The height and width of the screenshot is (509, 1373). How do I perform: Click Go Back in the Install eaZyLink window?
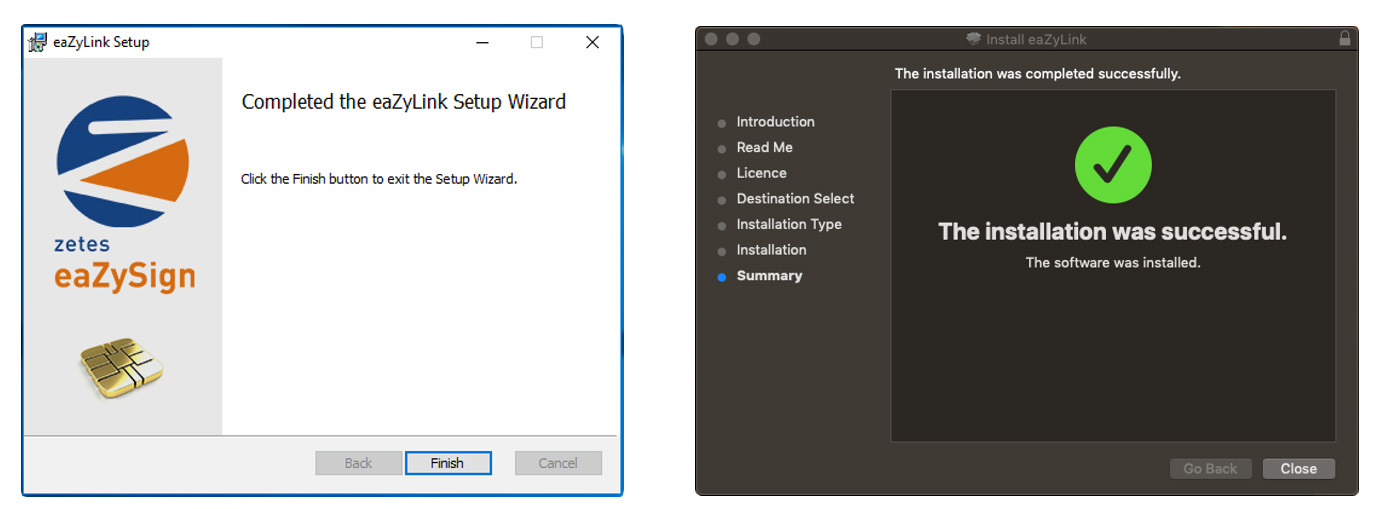click(x=1210, y=469)
